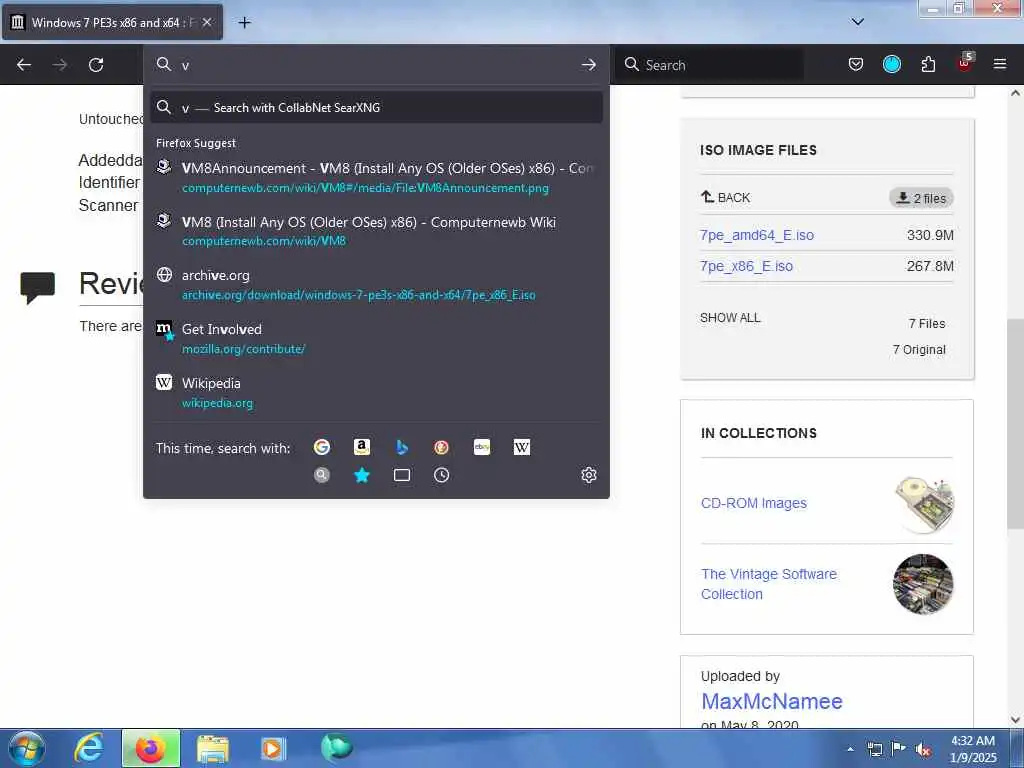Screen dimensions: 1024x768
Task: Open the uBlock Origin toolbar icon
Action: pos(965,63)
